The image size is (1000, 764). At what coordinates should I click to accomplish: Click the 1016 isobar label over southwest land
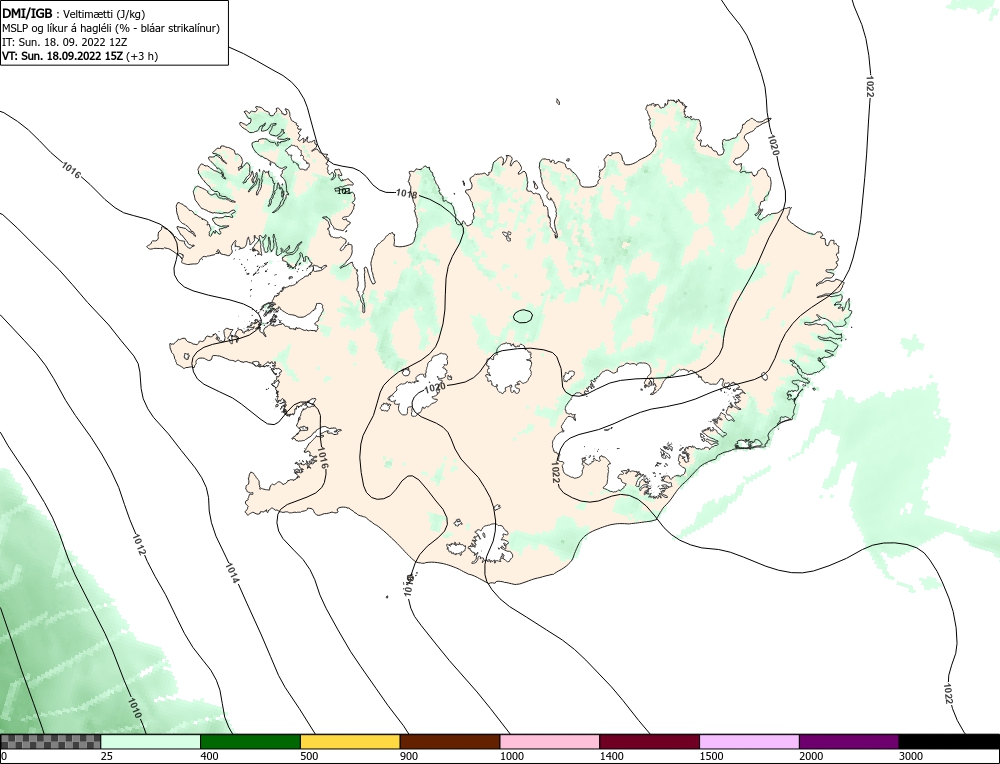point(322,459)
